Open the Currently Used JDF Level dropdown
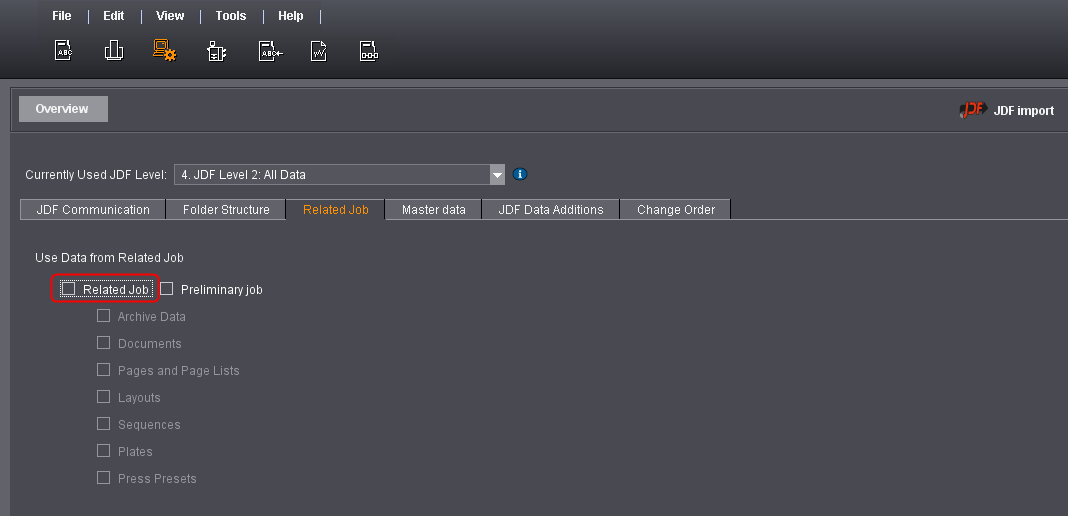 496,175
